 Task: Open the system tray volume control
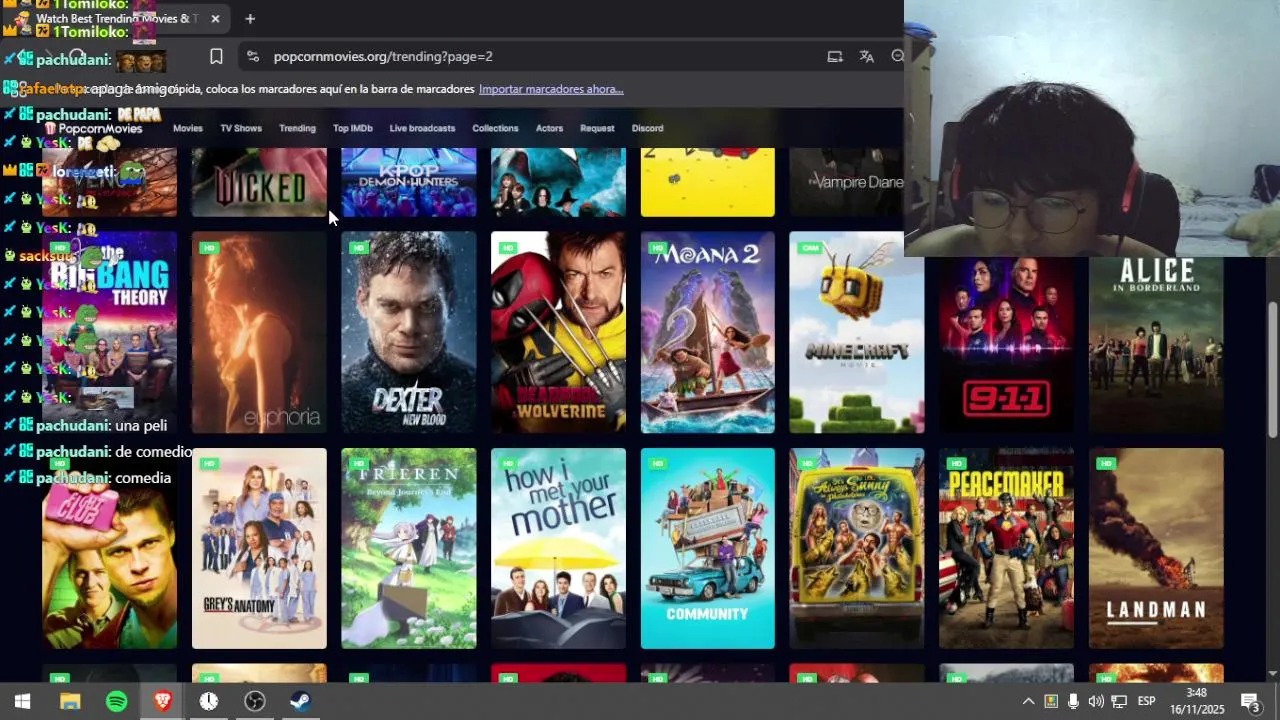tap(1096, 701)
